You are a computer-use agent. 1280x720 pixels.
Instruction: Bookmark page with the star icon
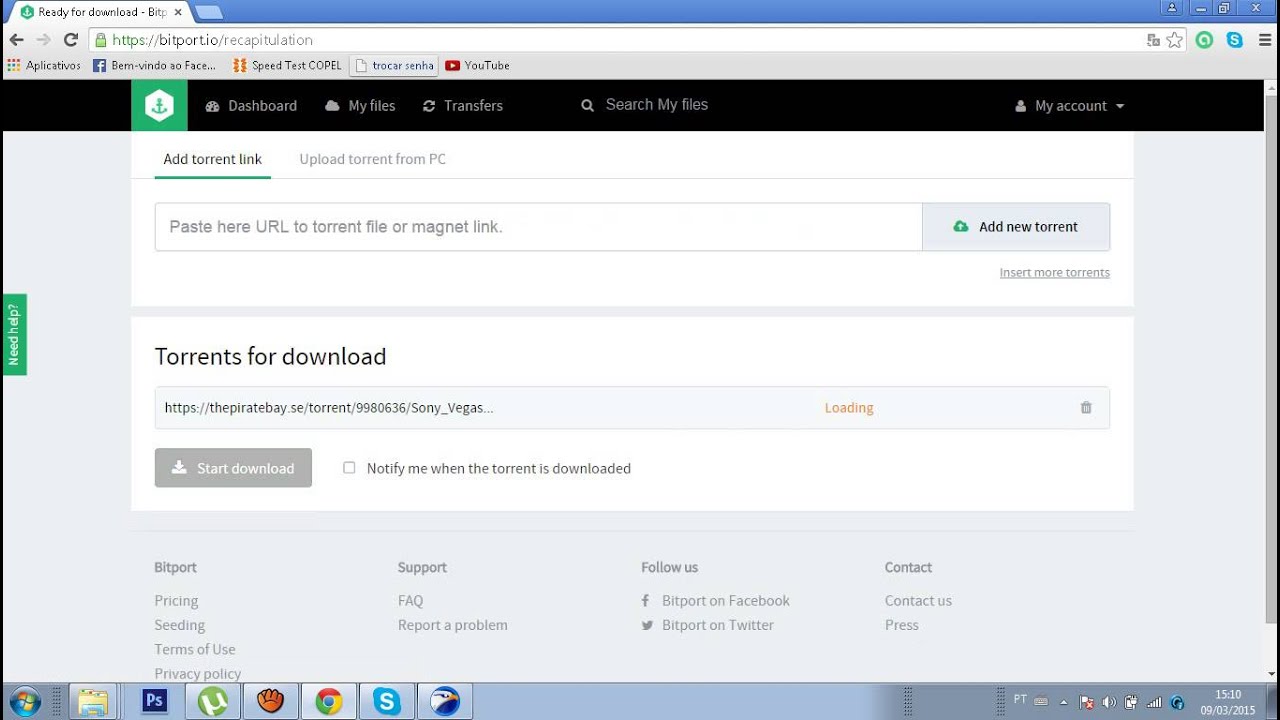click(x=1175, y=40)
